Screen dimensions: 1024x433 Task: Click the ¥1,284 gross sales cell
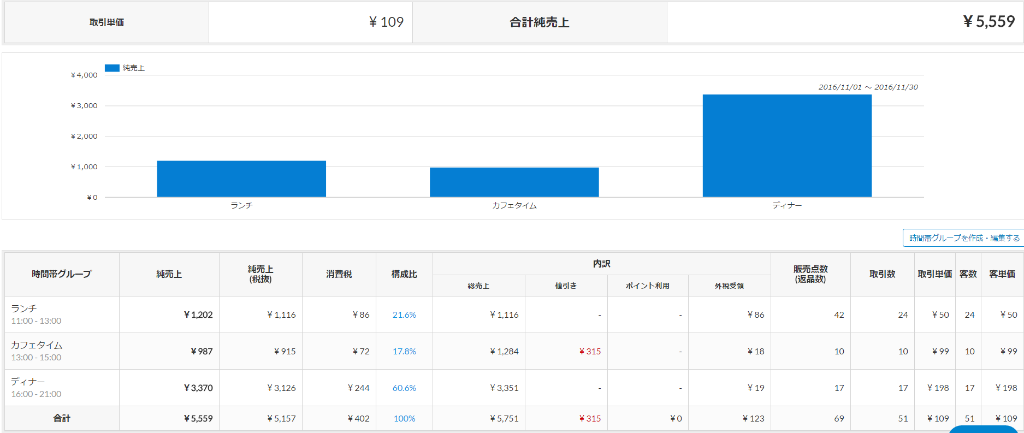pyautogui.click(x=504, y=351)
